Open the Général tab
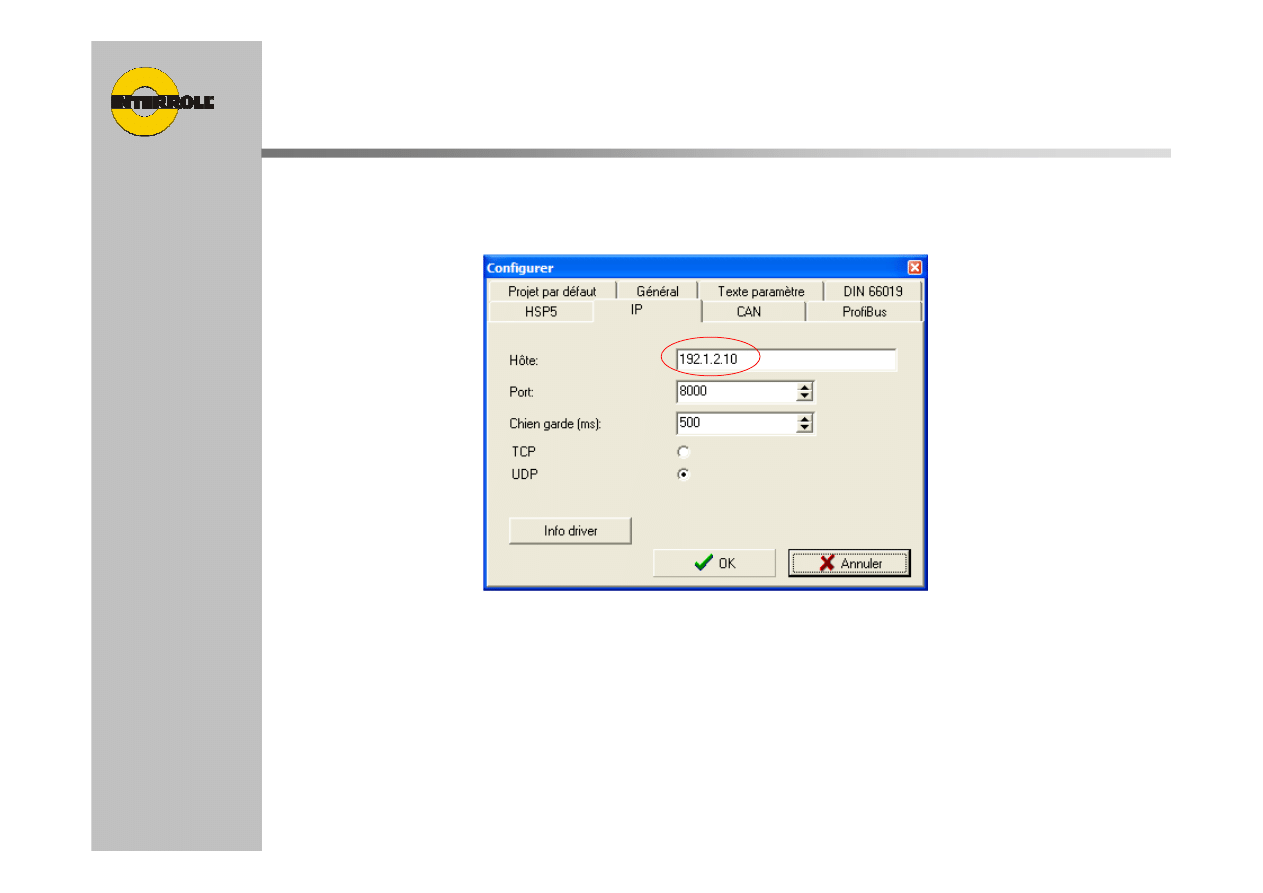Image resolution: width=1263 pixels, height=893 pixels. point(657,292)
